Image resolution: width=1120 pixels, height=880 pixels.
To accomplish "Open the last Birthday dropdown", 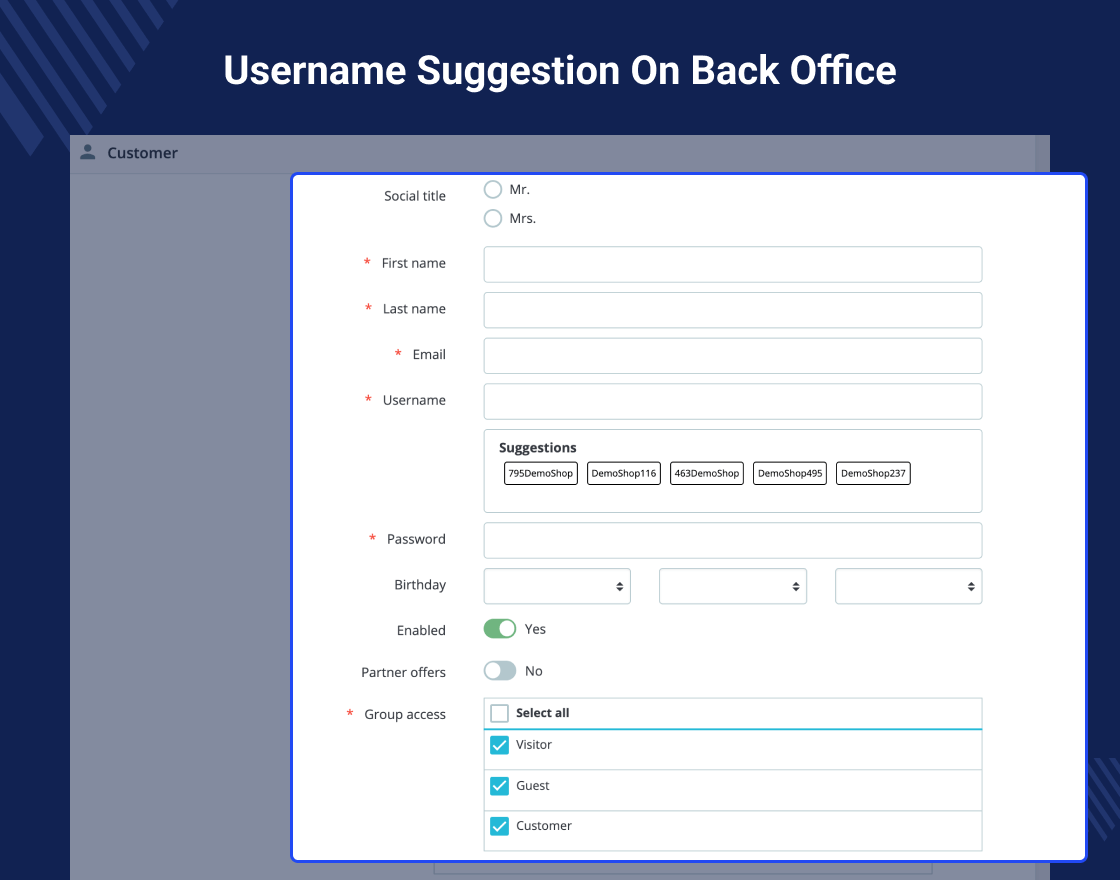I will (x=909, y=586).
